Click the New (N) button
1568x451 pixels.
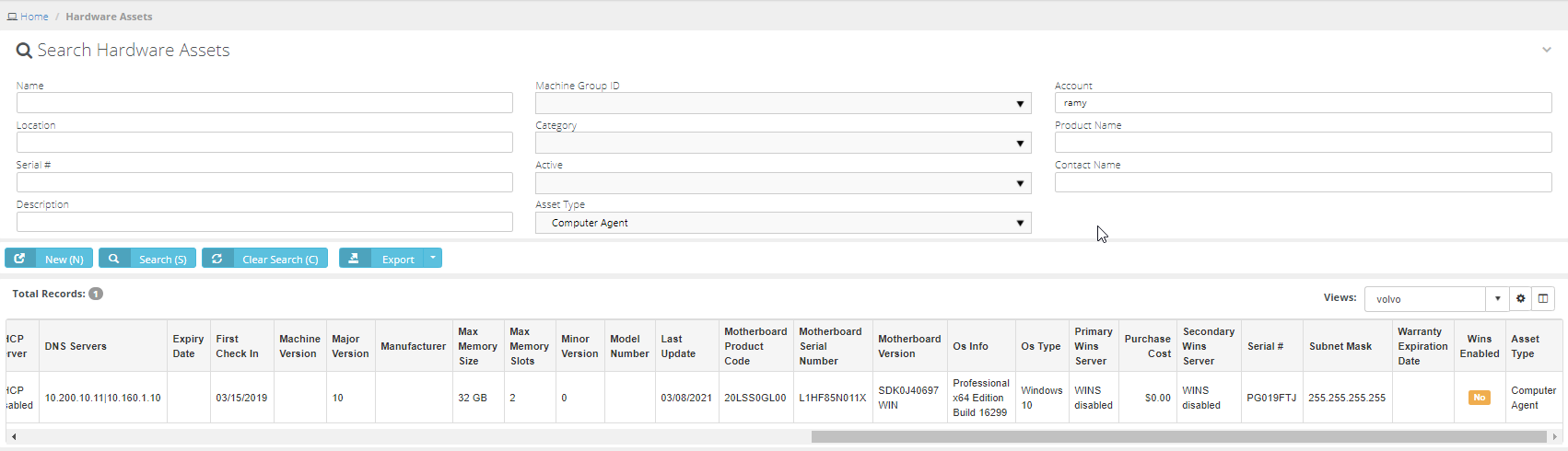[x=49, y=259]
